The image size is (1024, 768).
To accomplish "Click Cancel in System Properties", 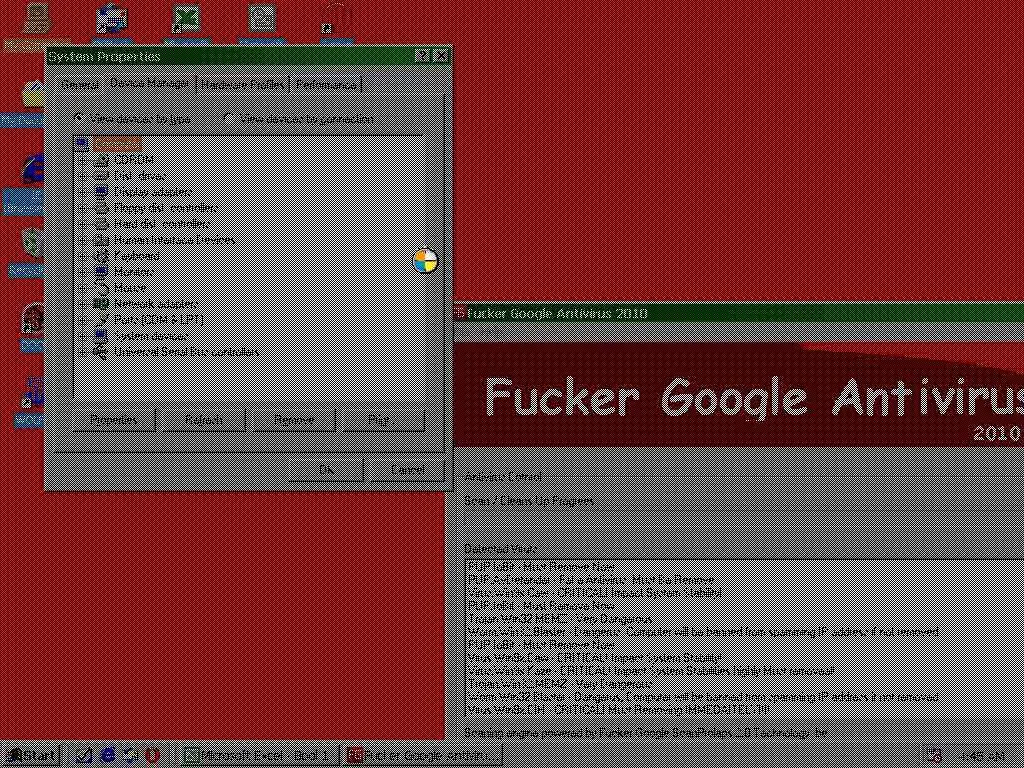I will [408, 470].
